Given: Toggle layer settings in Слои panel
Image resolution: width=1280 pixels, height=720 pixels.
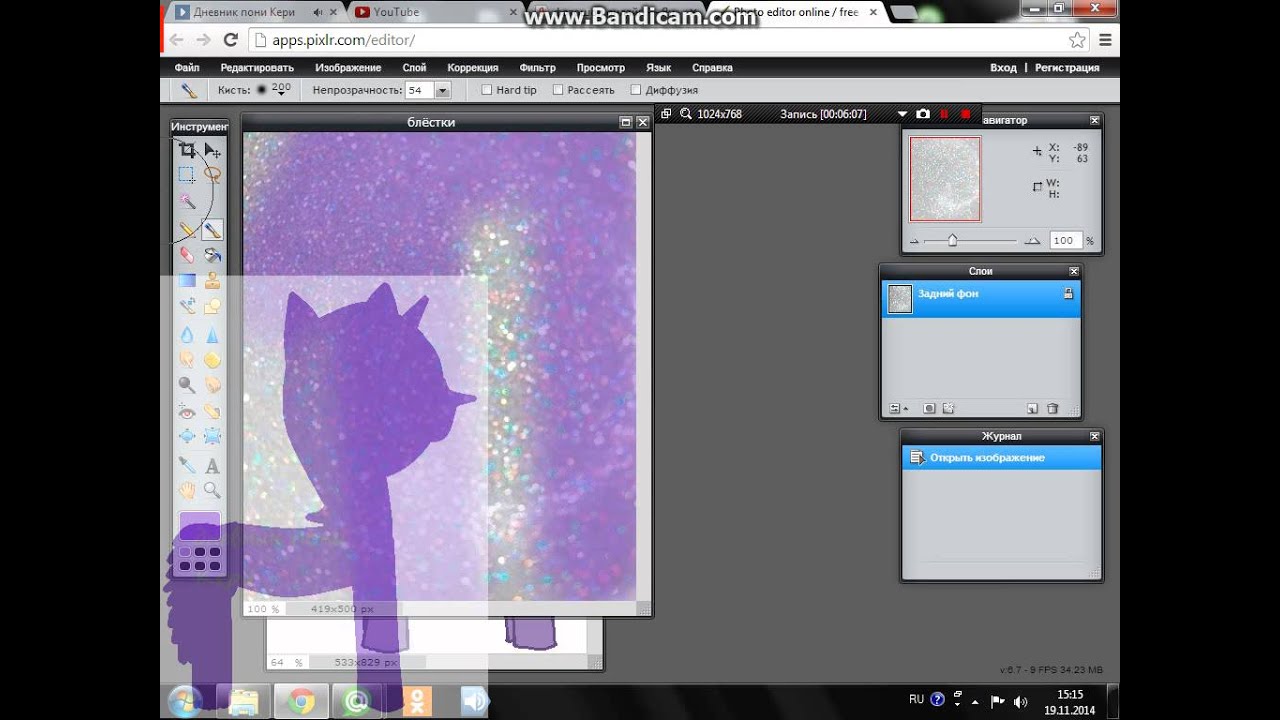Looking at the screenshot, I should pos(897,408).
